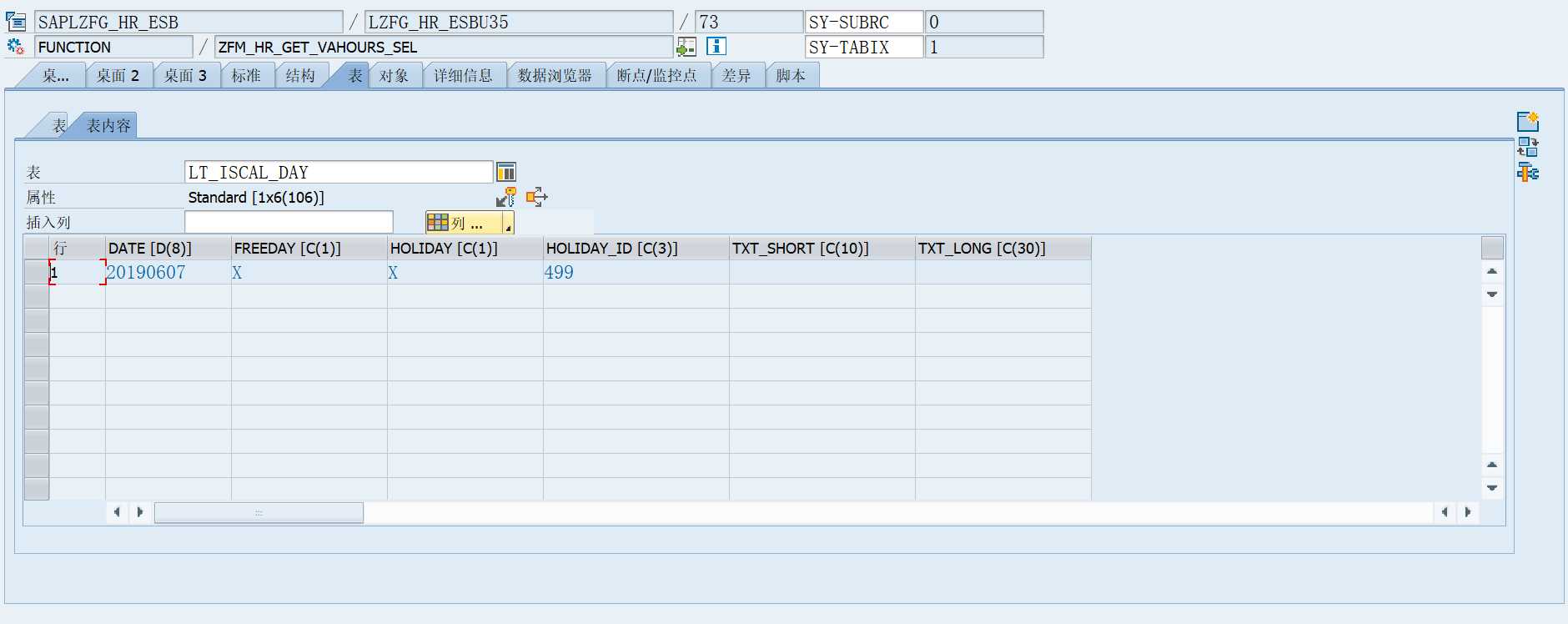Click the bottom page-up arrow above it
Image resolution: width=1568 pixels, height=624 pixels.
point(1492,465)
